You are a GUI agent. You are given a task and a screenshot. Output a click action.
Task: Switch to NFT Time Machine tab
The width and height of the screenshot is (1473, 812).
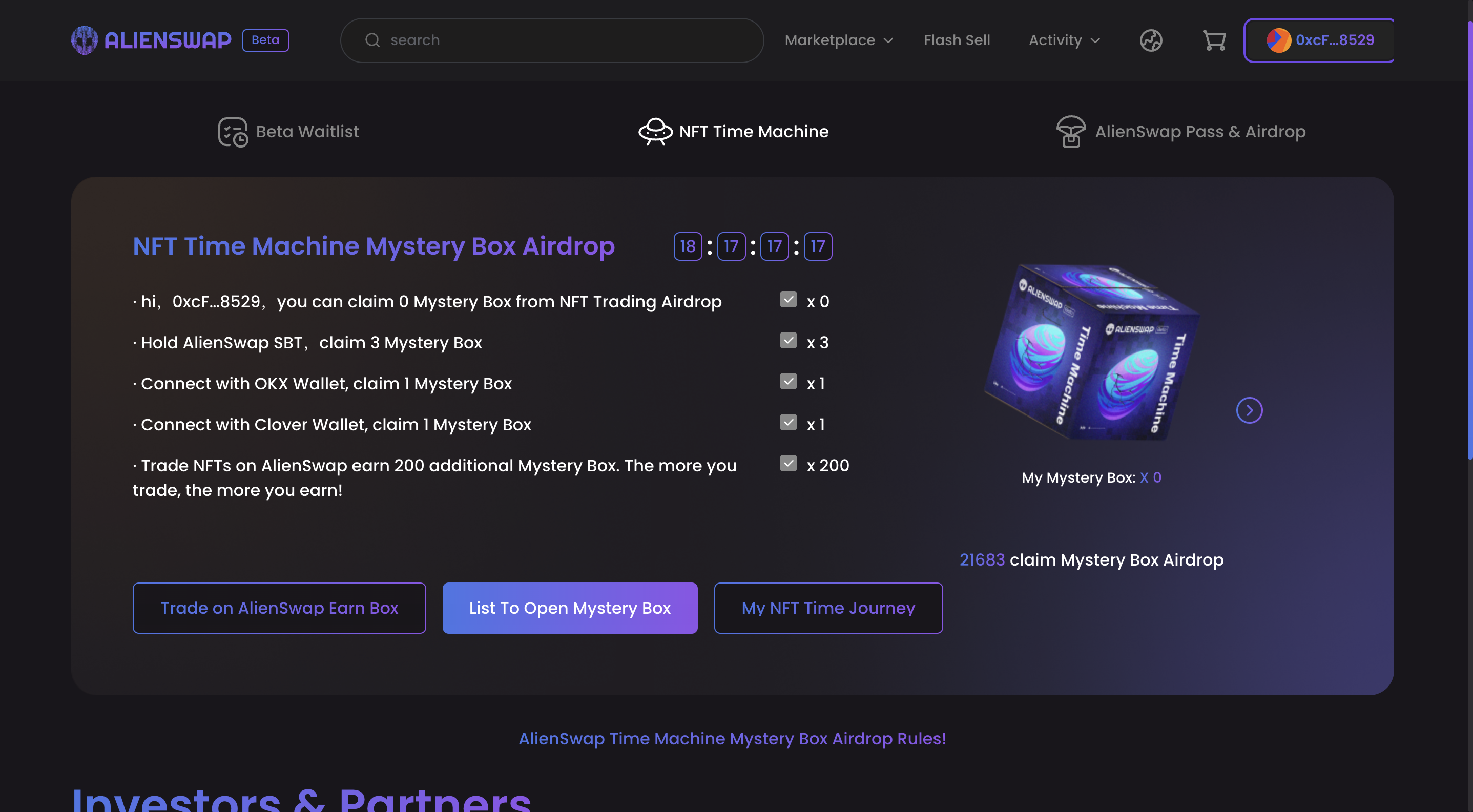[x=733, y=132]
